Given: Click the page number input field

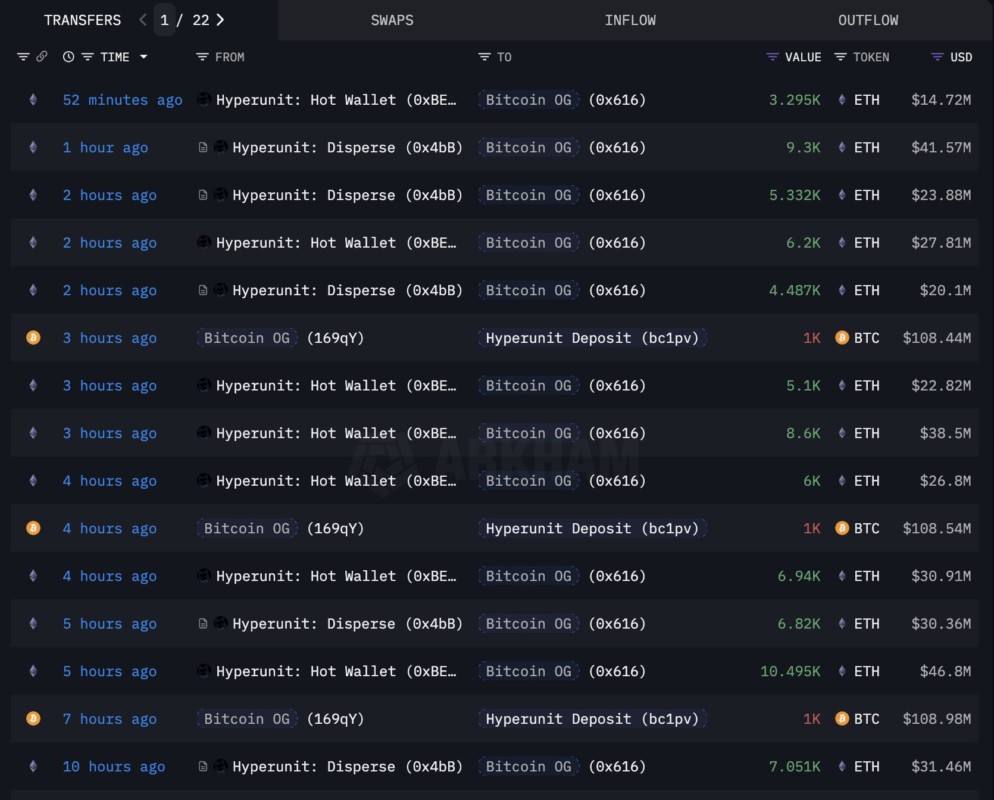Looking at the screenshot, I should [165, 20].
